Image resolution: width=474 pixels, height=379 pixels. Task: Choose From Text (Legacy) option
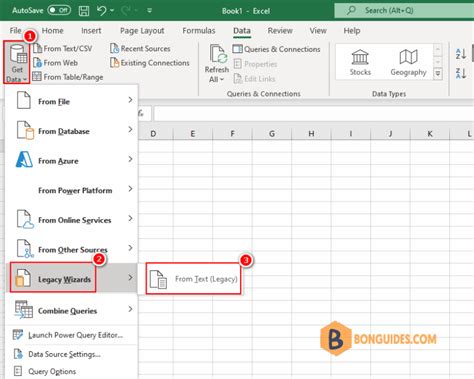(x=193, y=279)
